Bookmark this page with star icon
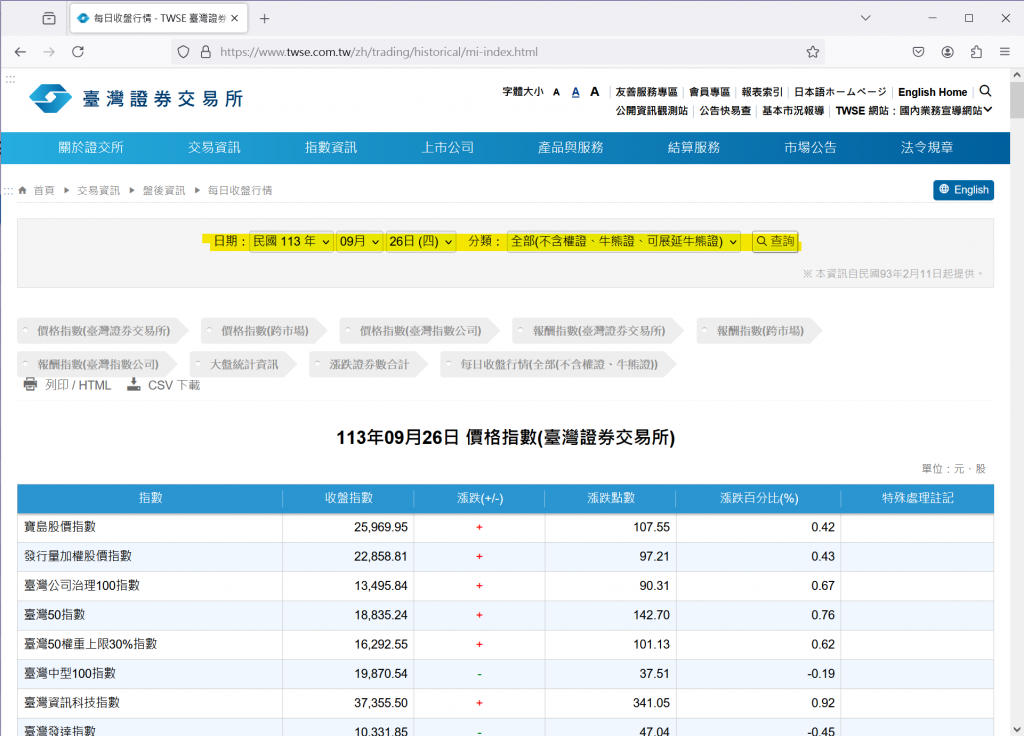1024x736 pixels. click(812, 52)
